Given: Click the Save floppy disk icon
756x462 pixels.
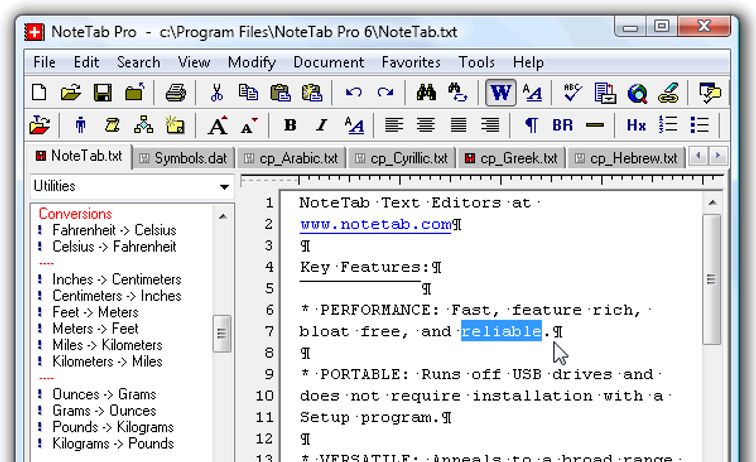Looking at the screenshot, I should click(102, 94).
